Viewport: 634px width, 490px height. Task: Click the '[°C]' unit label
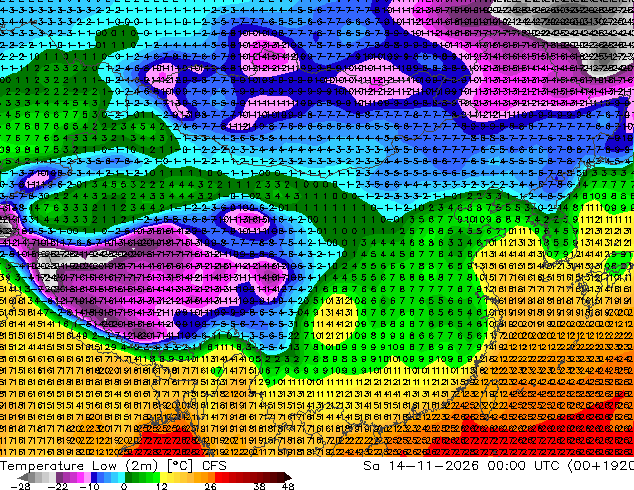point(180,466)
